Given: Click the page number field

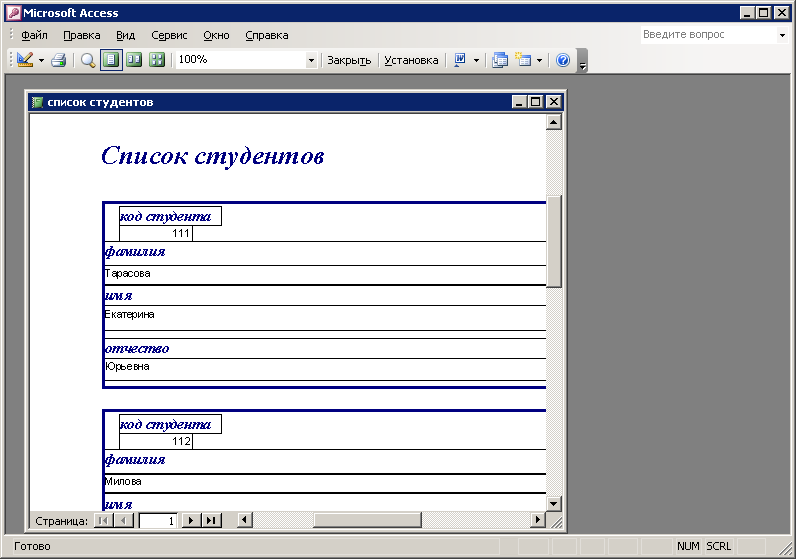Looking at the screenshot, I should (x=158, y=520).
